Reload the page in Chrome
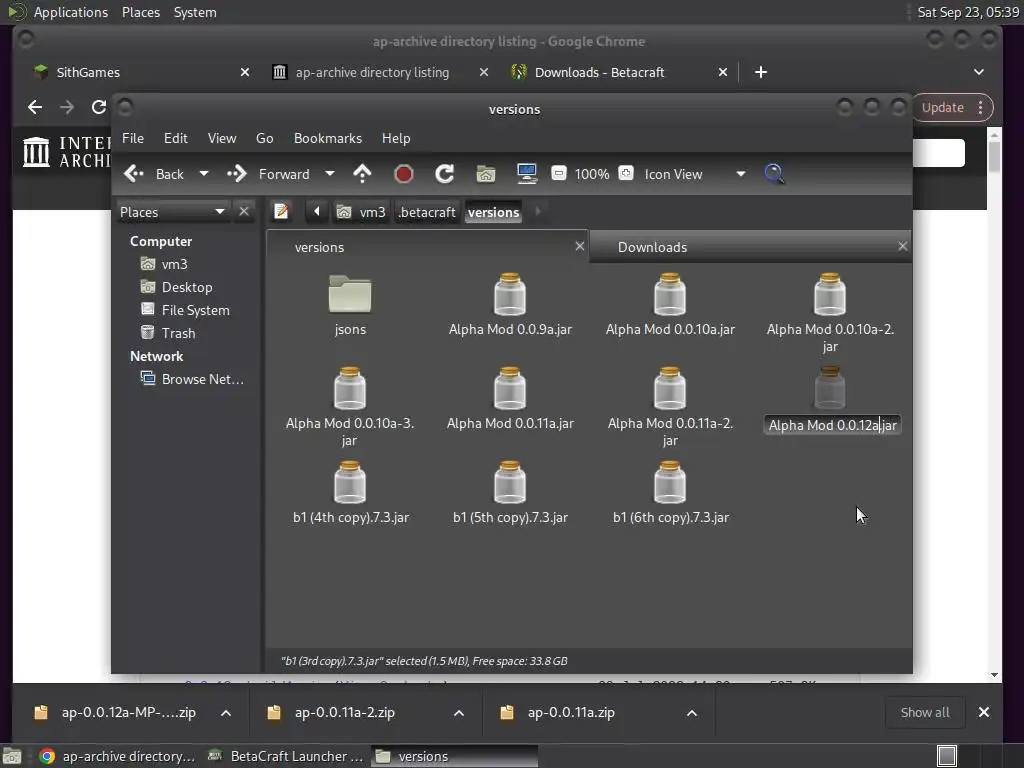The width and height of the screenshot is (1024, 768). pyautogui.click(x=99, y=107)
